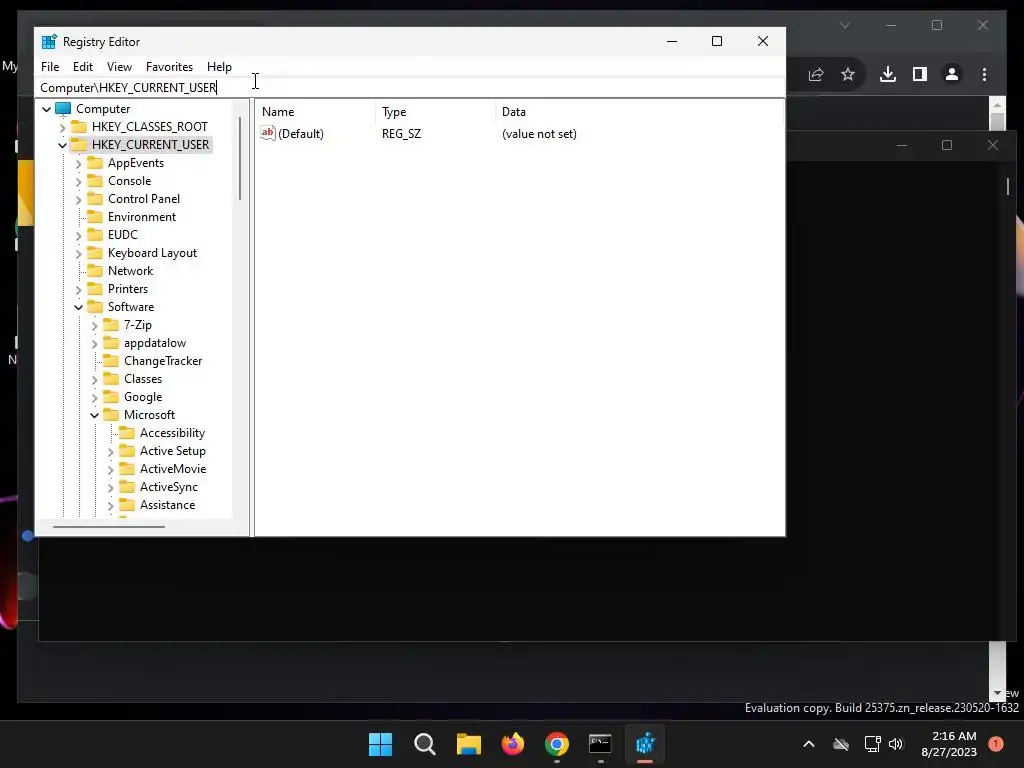Select the HKEY_CURRENT_USER tree item
The image size is (1024, 768).
[150, 144]
